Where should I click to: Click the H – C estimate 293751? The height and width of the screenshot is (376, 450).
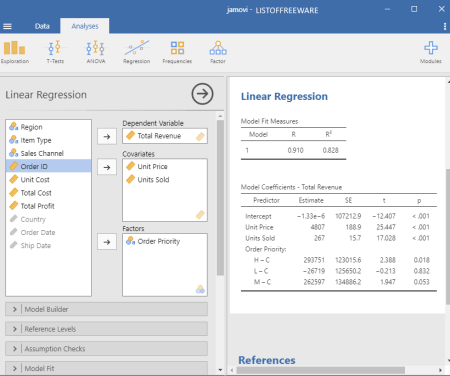[314, 260]
